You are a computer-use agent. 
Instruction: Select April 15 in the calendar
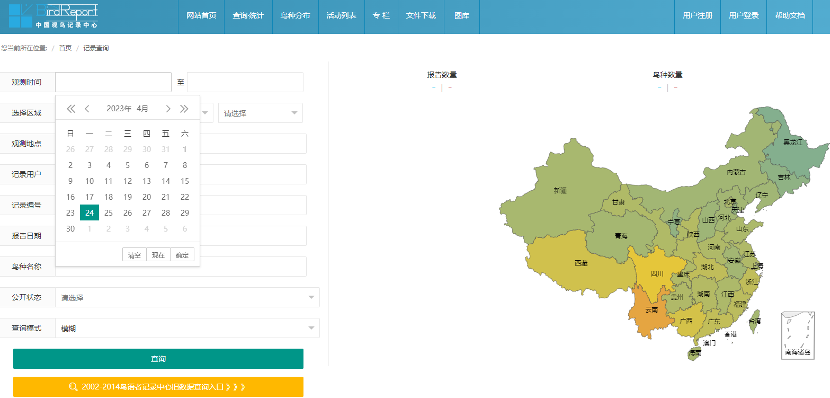coord(185,181)
